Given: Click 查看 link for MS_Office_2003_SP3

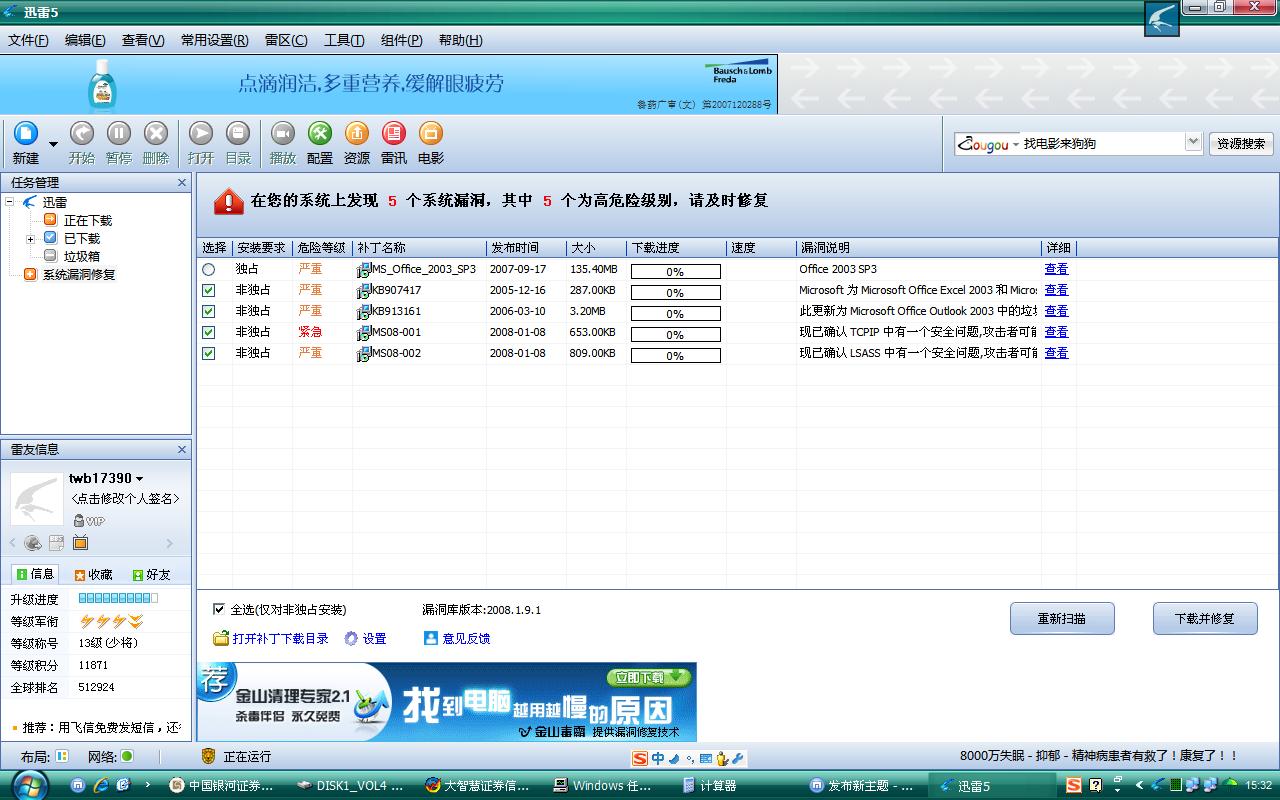Looking at the screenshot, I should [1056, 269].
